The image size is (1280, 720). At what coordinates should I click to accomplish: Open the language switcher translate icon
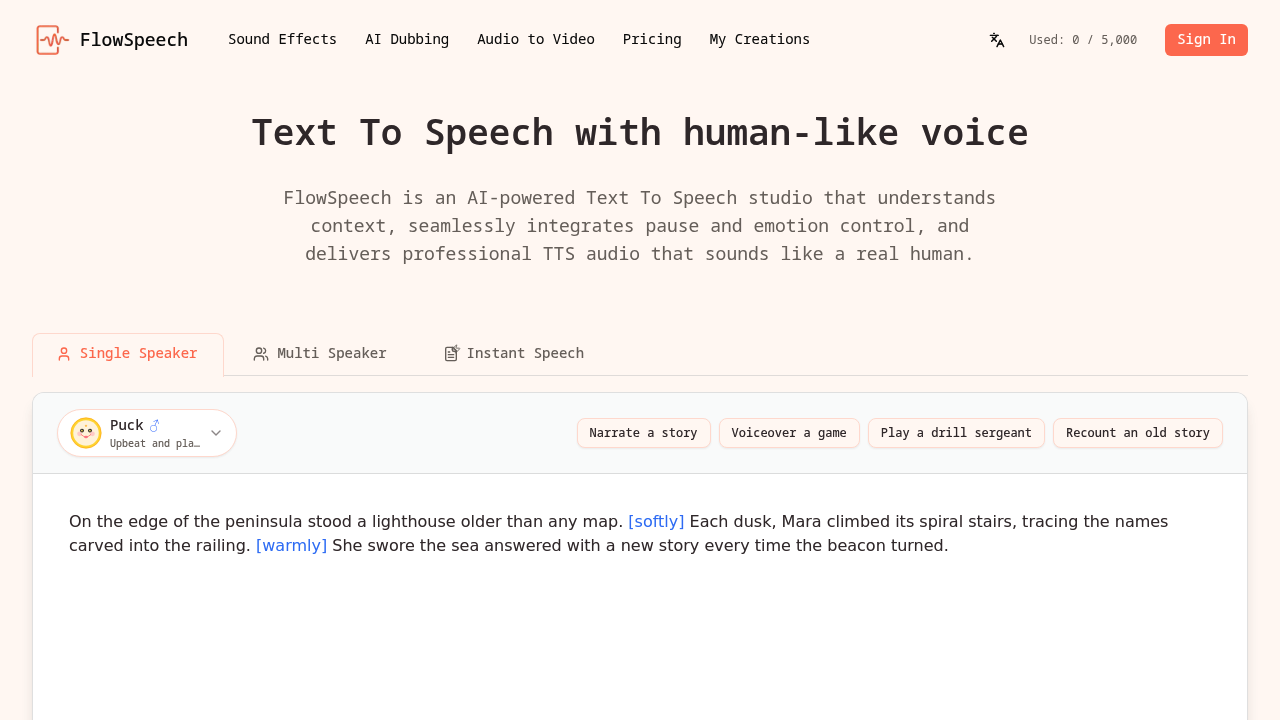click(x=996, y=39)
